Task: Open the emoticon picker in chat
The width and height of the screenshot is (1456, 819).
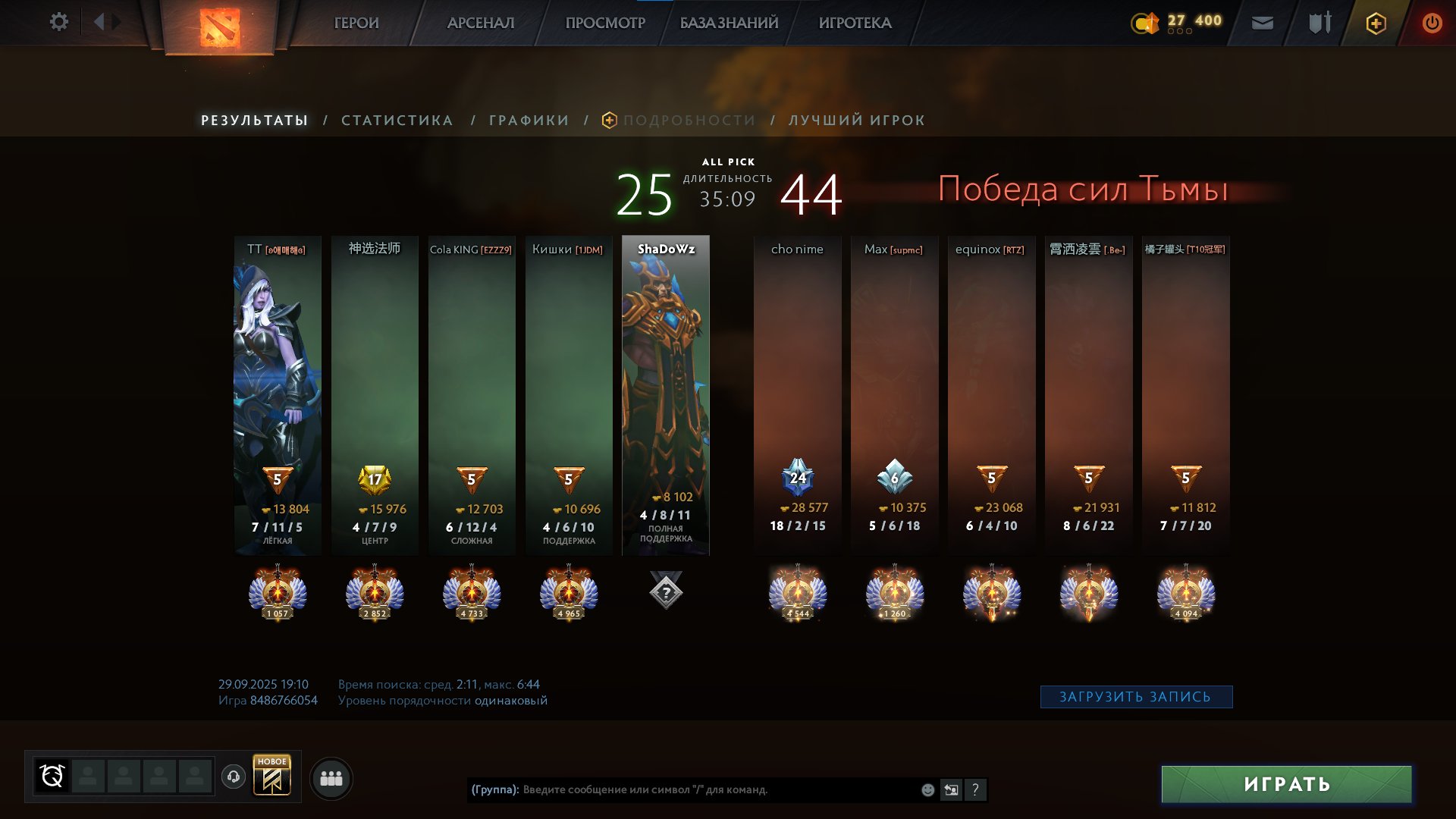Action: tap(927, 790)
